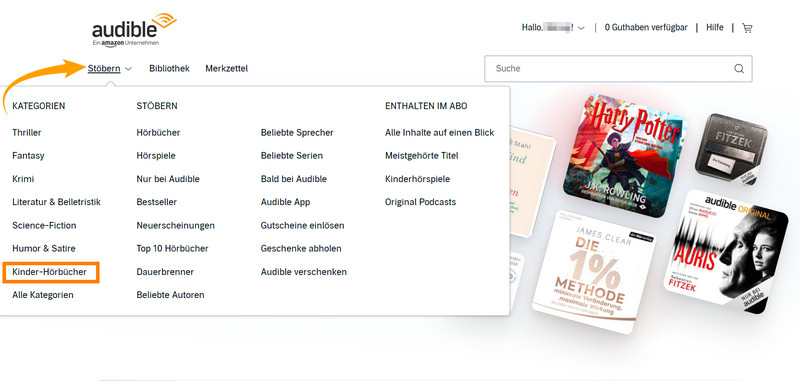
Task: Choose Geschenke abholen
Action: tap(301, 248)
